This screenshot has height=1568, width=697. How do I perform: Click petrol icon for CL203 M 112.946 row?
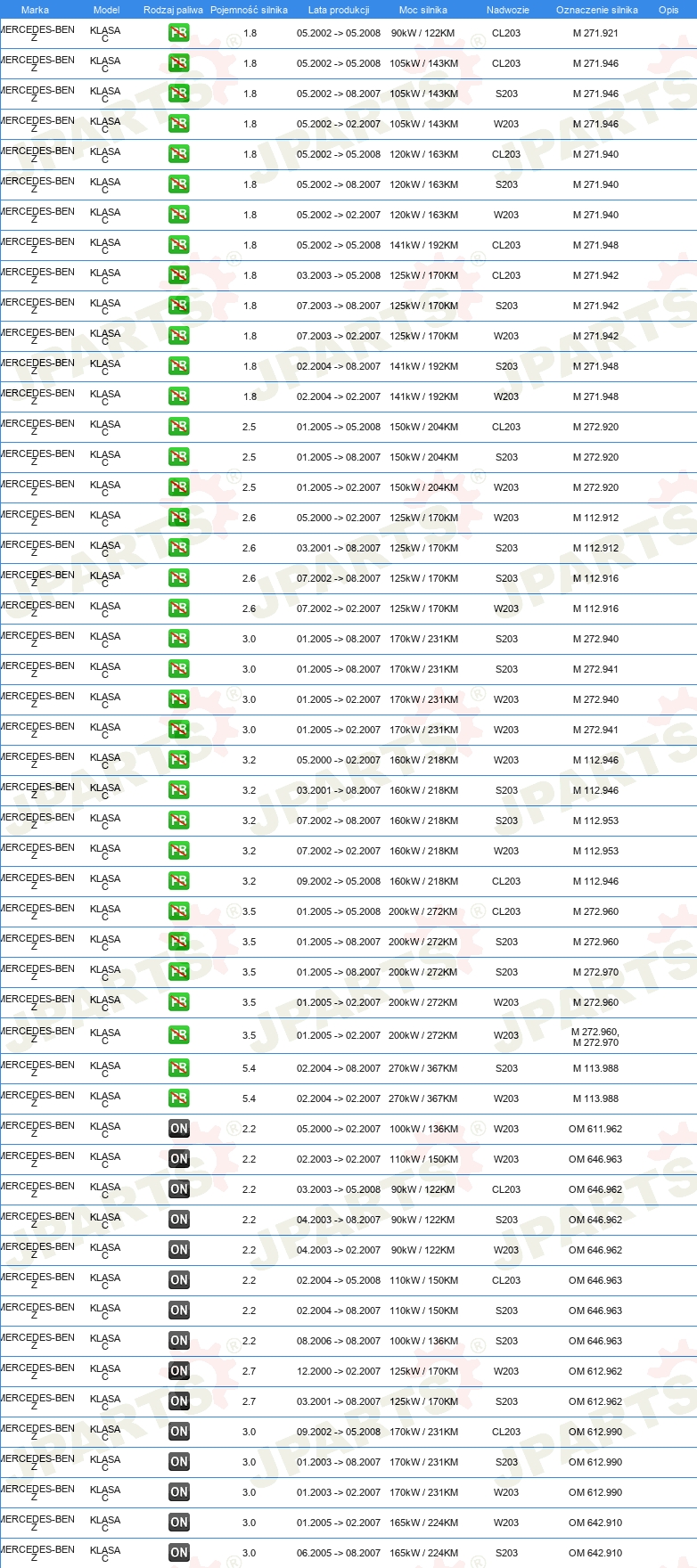coord(179,881)
